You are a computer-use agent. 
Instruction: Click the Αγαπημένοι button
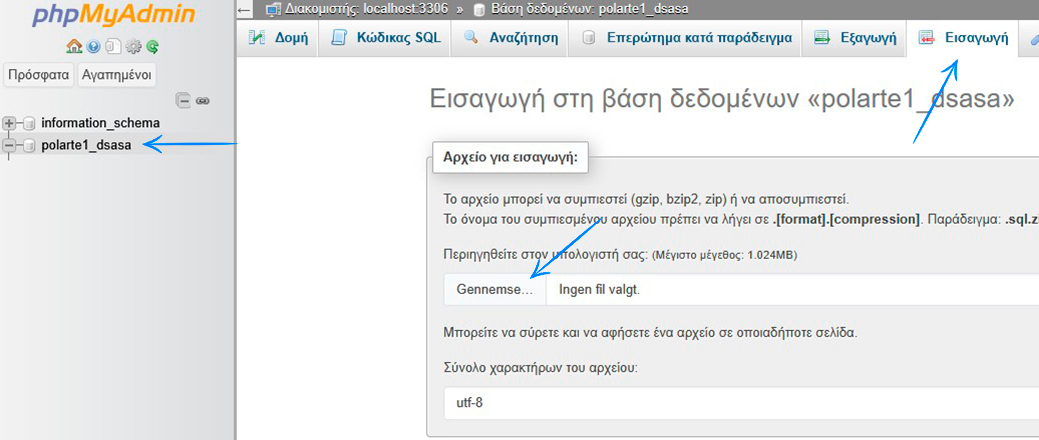(x=116, y=74)
